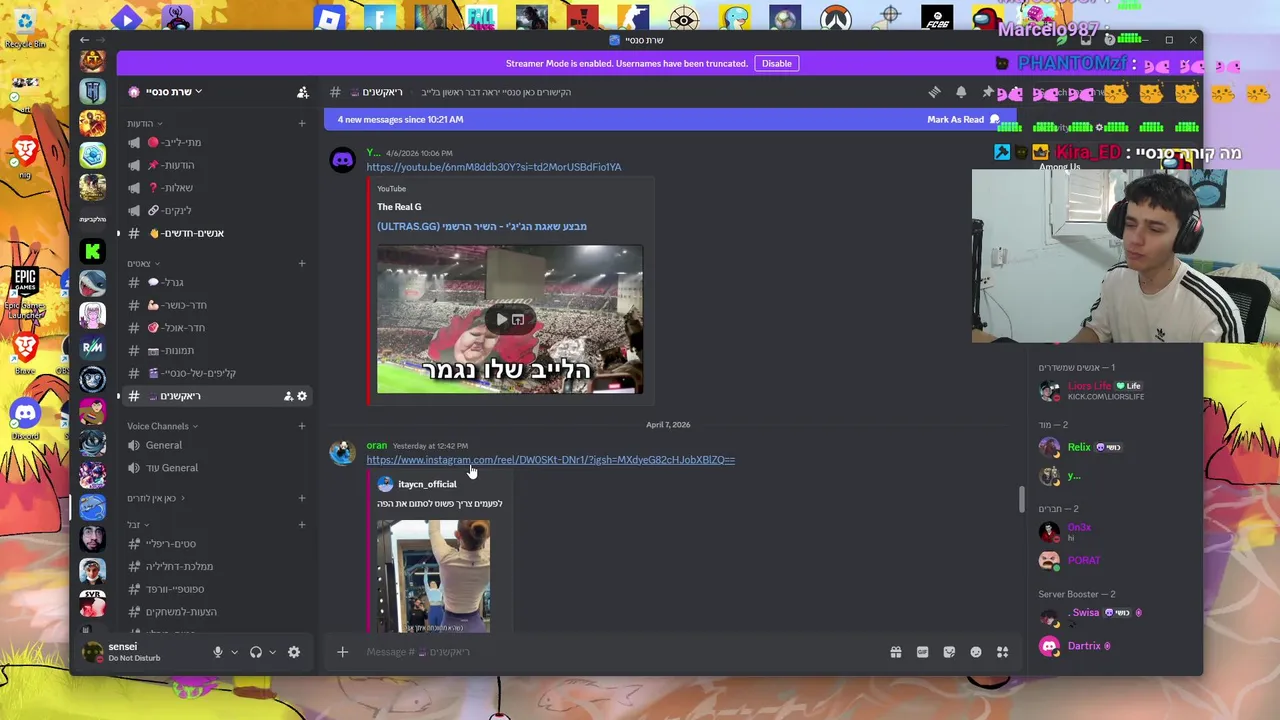Open the gift icon in message bar
1280x720 pixels.
click(x=896, y=652)
